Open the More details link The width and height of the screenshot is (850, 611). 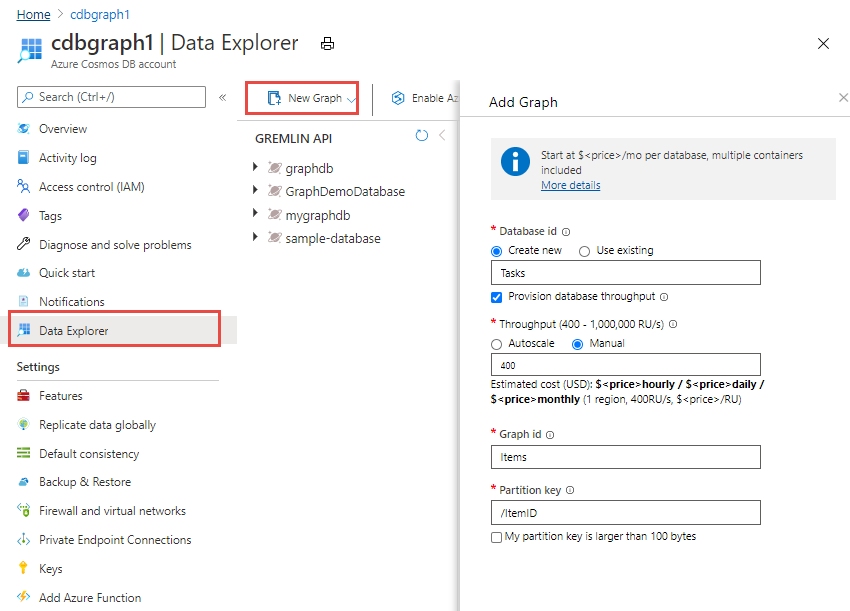tap(570, 185)
